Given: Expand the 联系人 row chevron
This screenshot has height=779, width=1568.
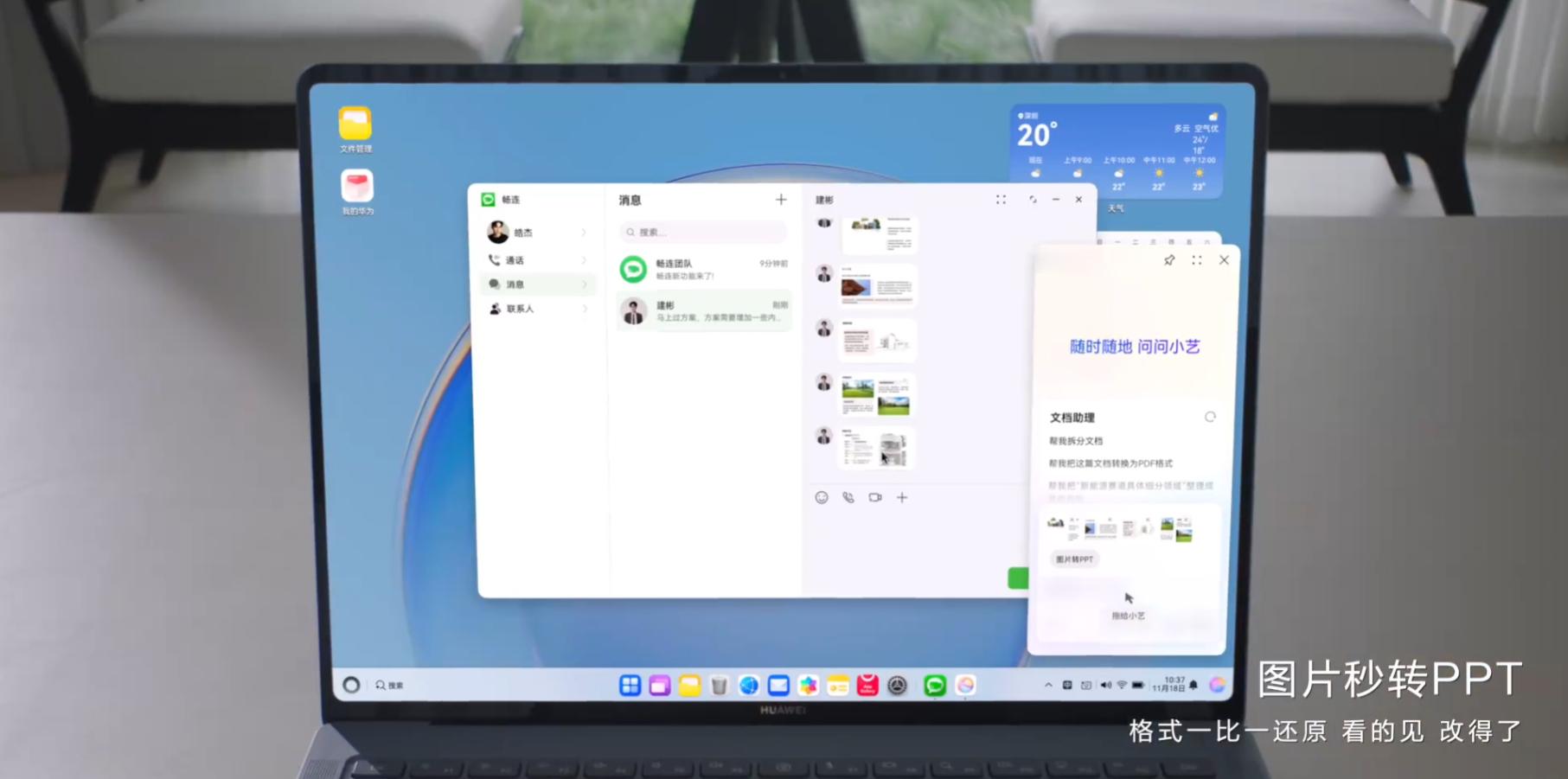Looking at the screenshot, I should 585,309.
